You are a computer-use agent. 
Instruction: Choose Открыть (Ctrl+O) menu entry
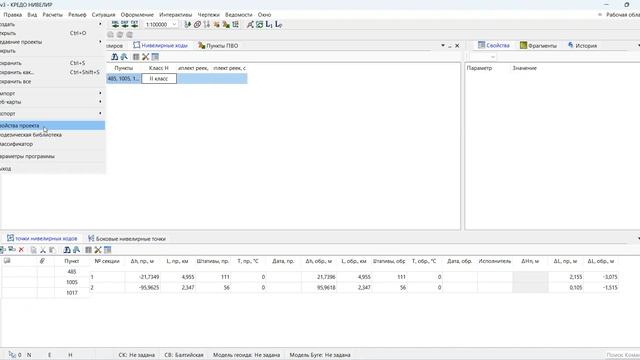(x=52, y=33)
